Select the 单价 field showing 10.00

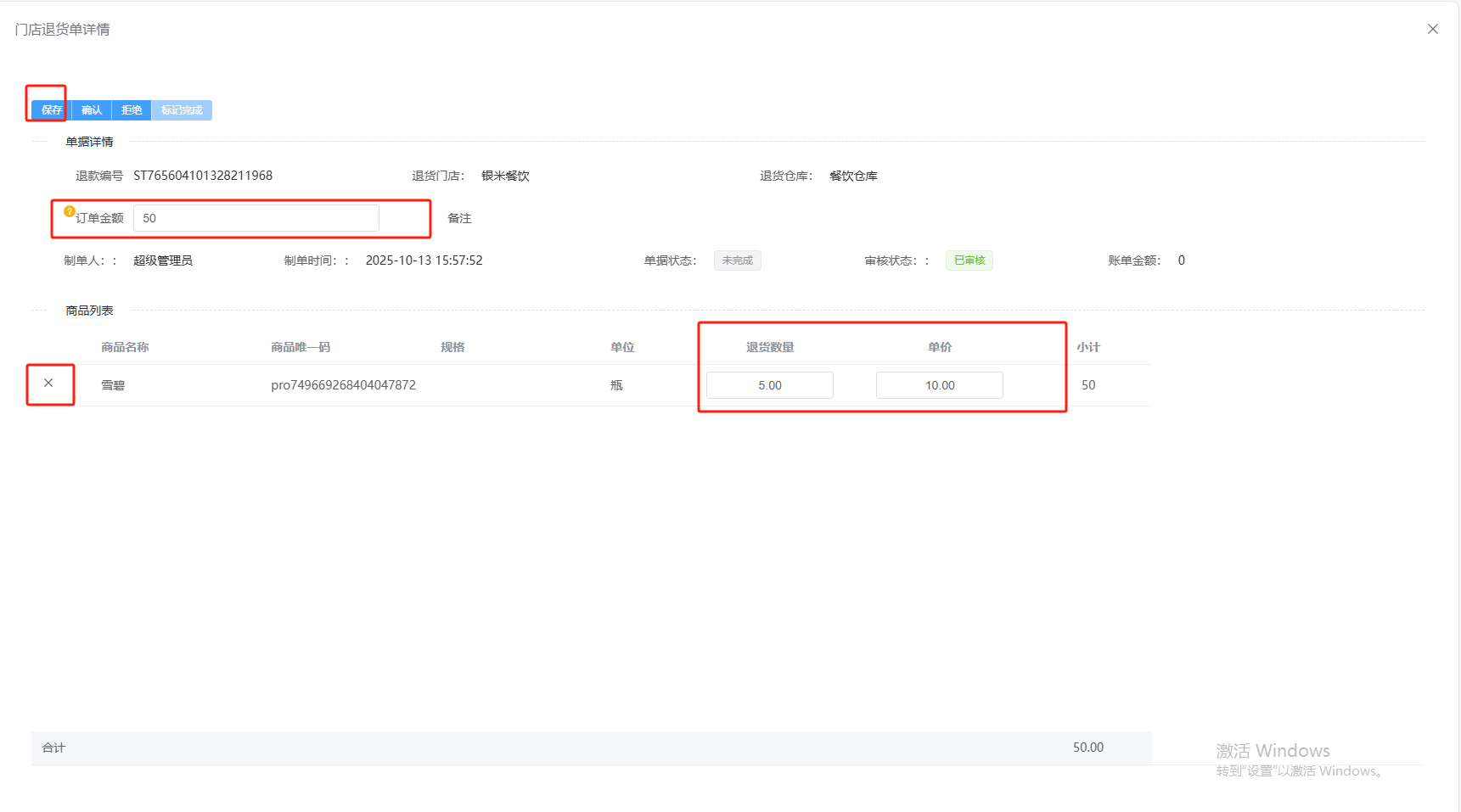[x=939, y=385]
